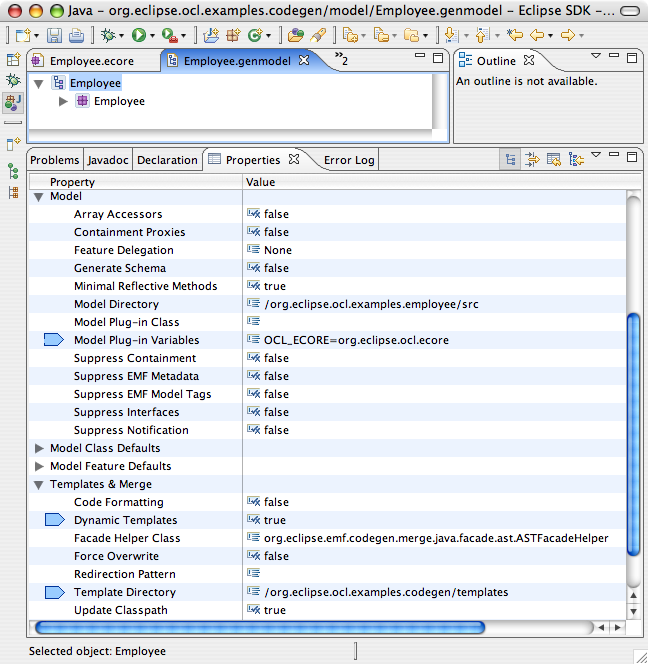Show the hidden editors list »2

(341, 59)
